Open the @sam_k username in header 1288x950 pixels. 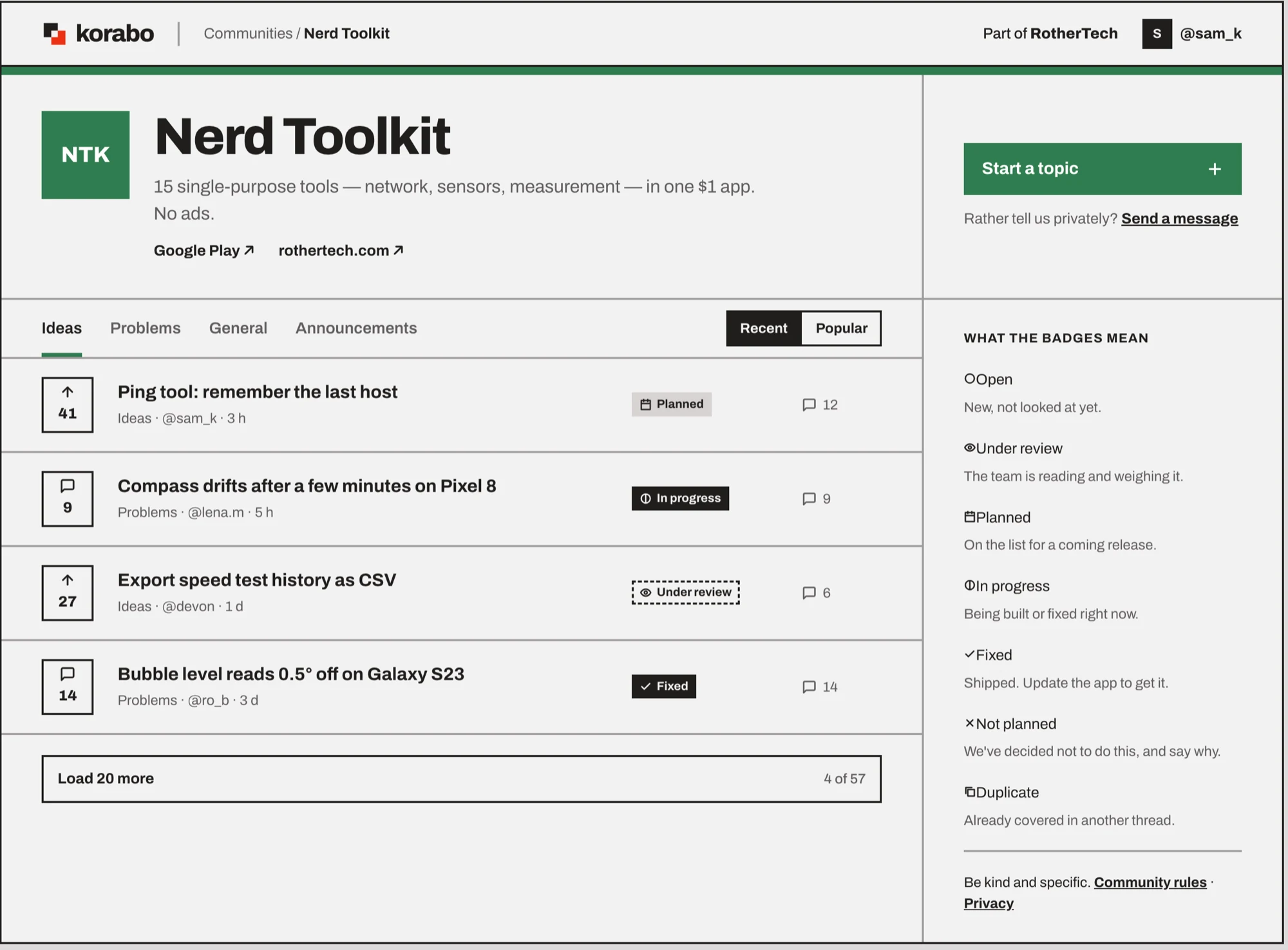click(1211, 33)
